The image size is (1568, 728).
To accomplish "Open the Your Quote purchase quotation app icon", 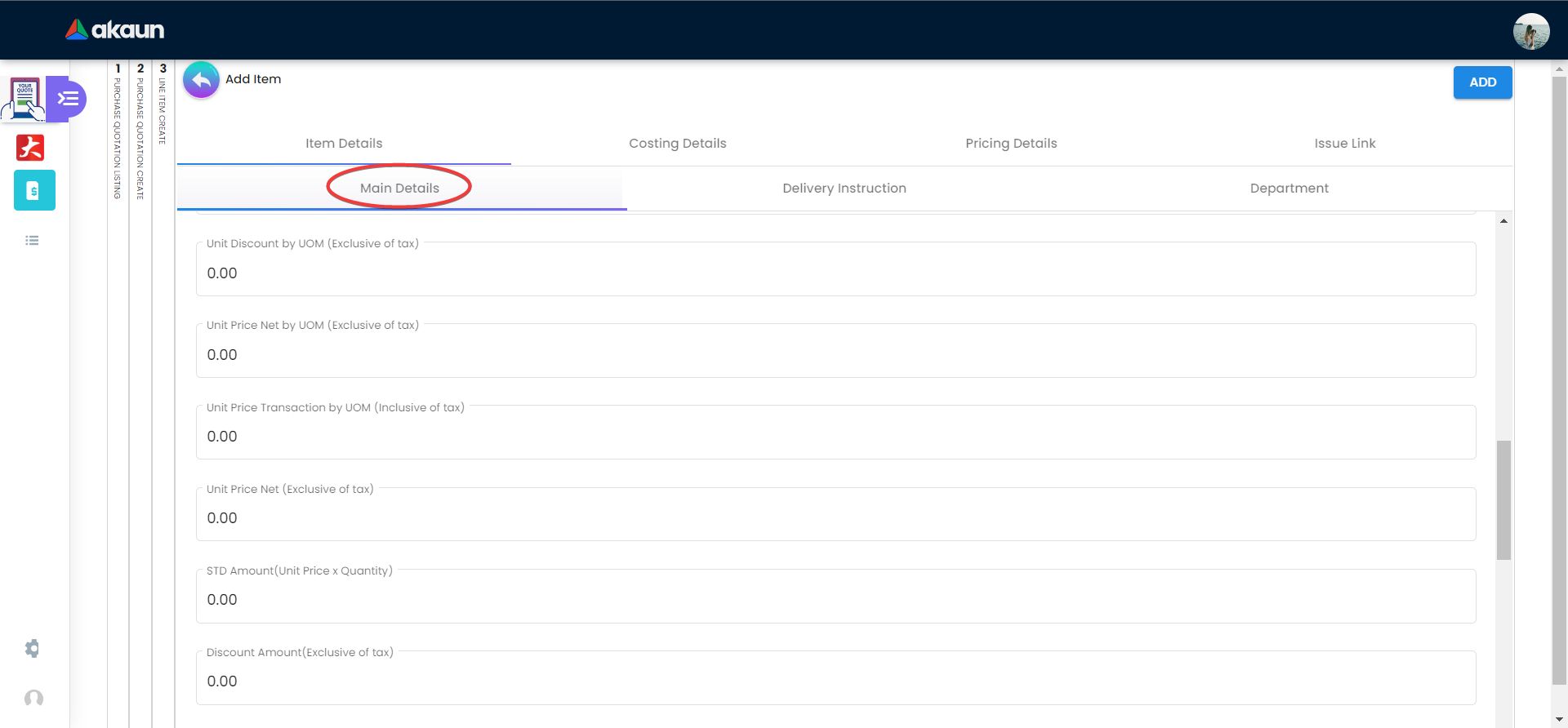I will [x=24, y=99].
